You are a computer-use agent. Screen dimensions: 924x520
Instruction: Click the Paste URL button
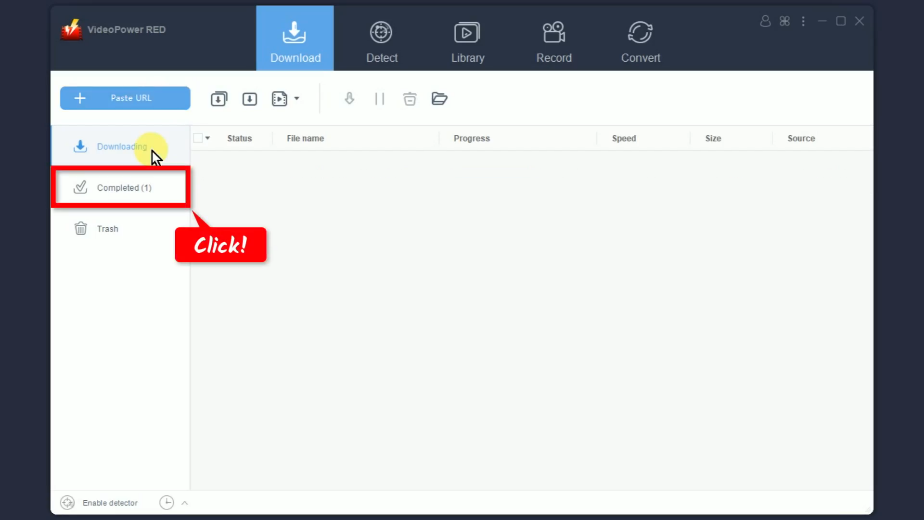coord(125,98)
